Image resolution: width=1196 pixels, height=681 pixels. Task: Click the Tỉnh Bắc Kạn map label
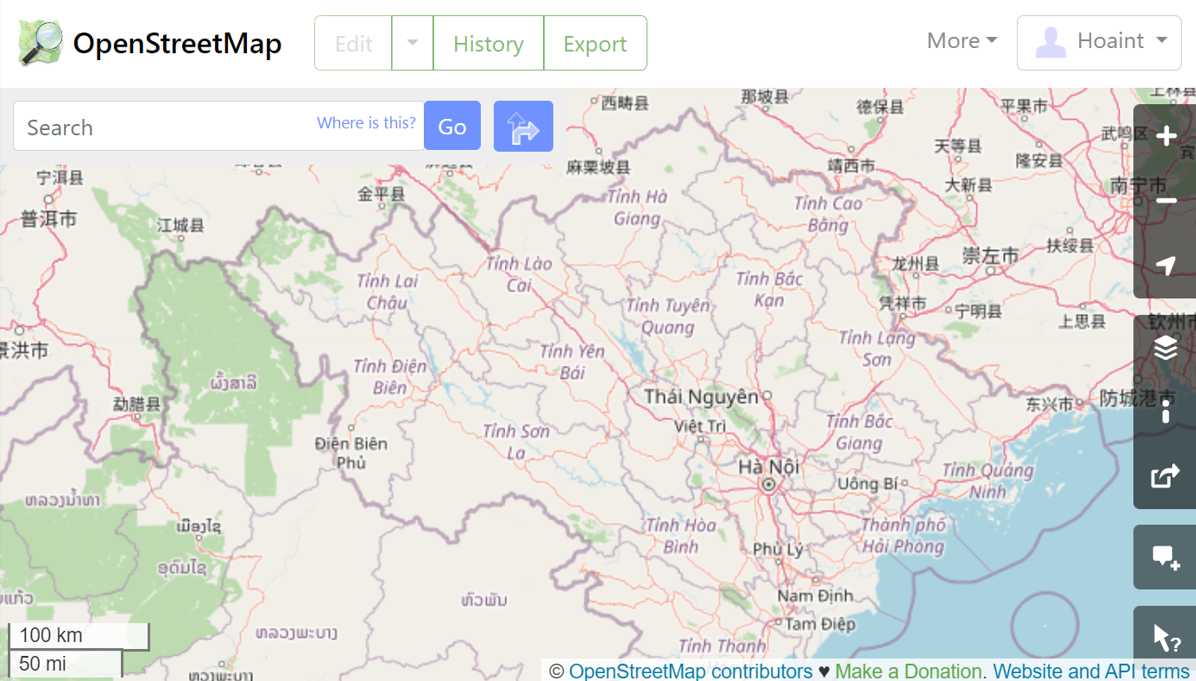[769, 290]
